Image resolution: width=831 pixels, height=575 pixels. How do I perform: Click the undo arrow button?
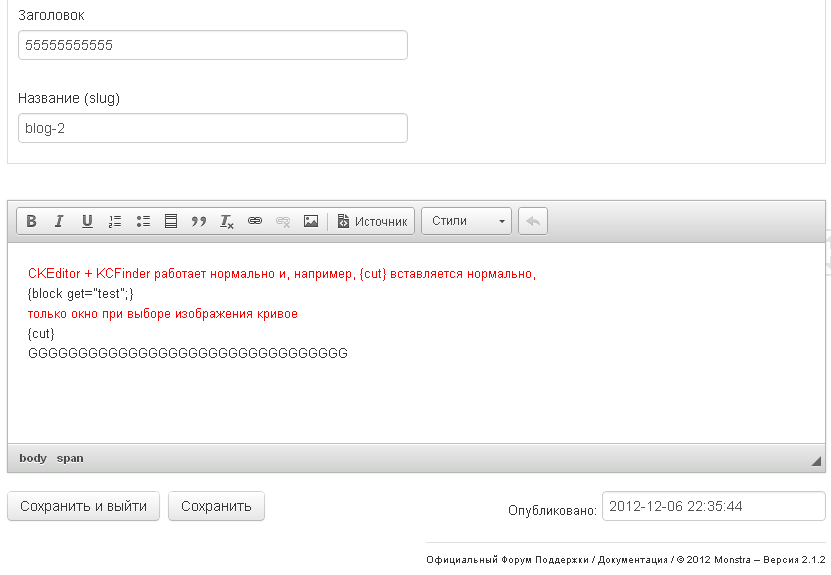(x=533, y=221)
